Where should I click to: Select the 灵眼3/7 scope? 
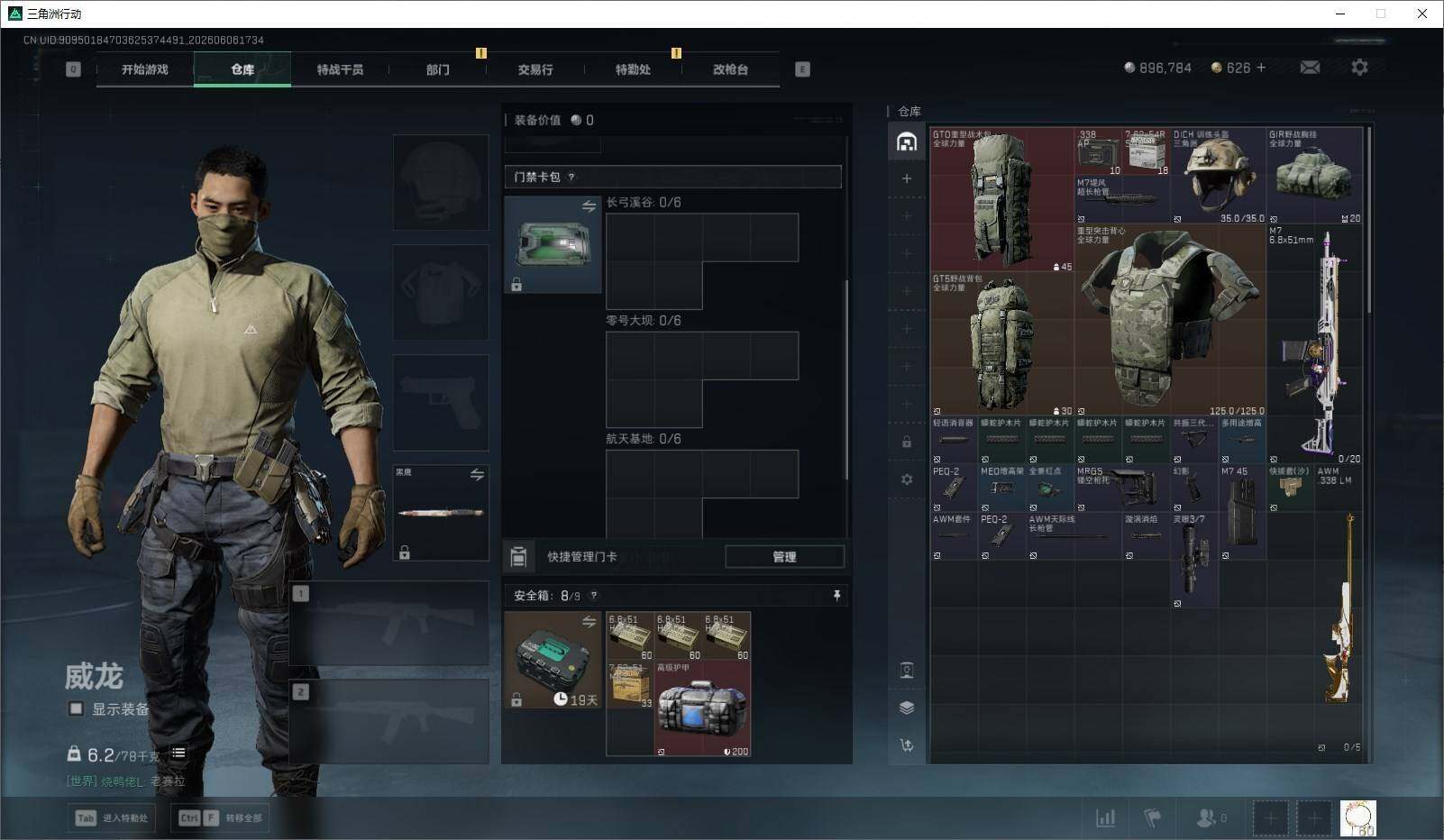pos(1194,561)
